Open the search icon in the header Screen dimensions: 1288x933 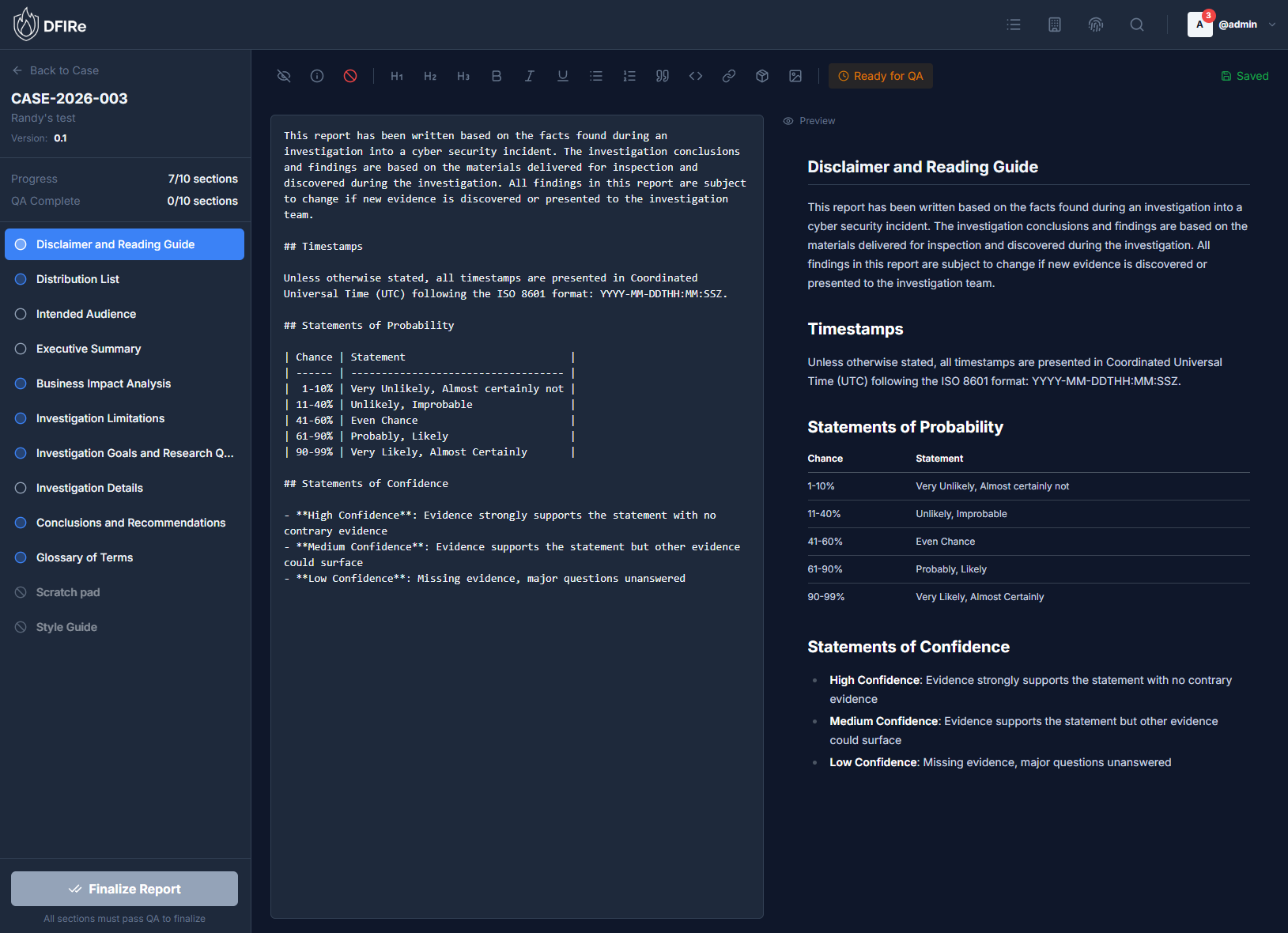pyautogui.click(x=1136, y=25)
